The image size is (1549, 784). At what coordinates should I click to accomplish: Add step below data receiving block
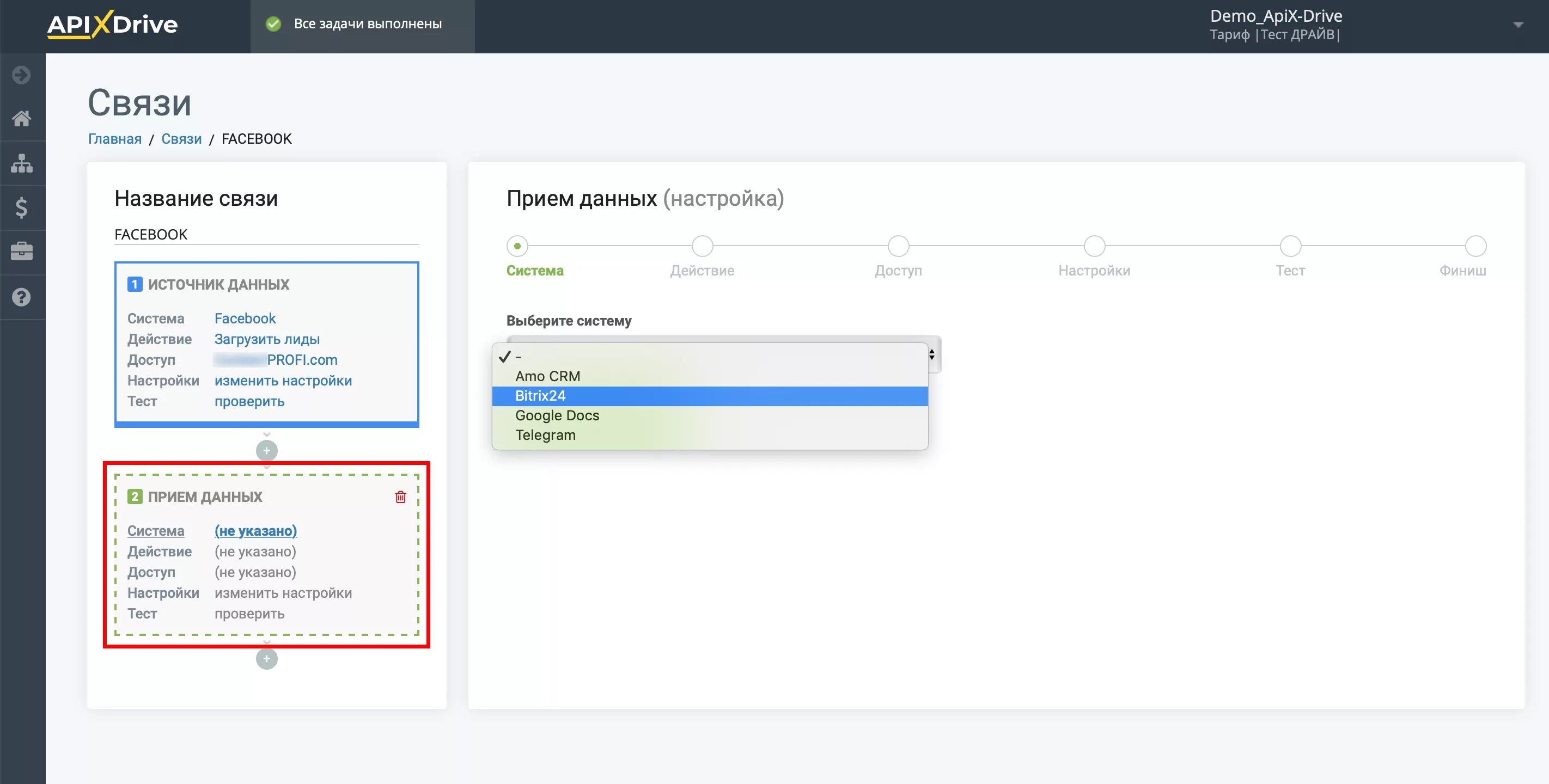(266, 658)
